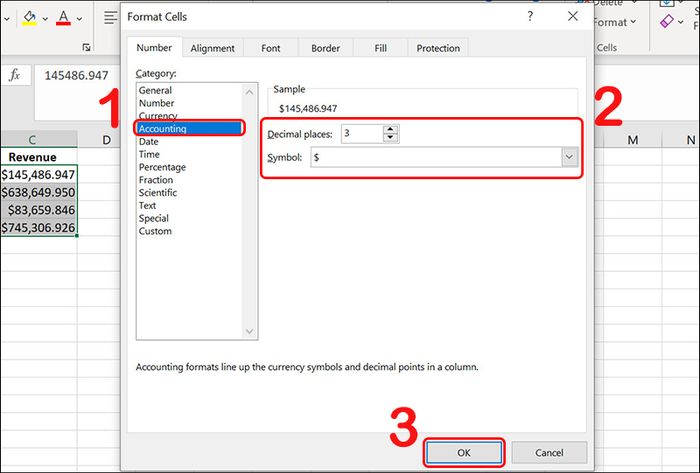The image size is (700, 473).
Task: Switch to the Number tab
Action: click(x=154, y=48)
